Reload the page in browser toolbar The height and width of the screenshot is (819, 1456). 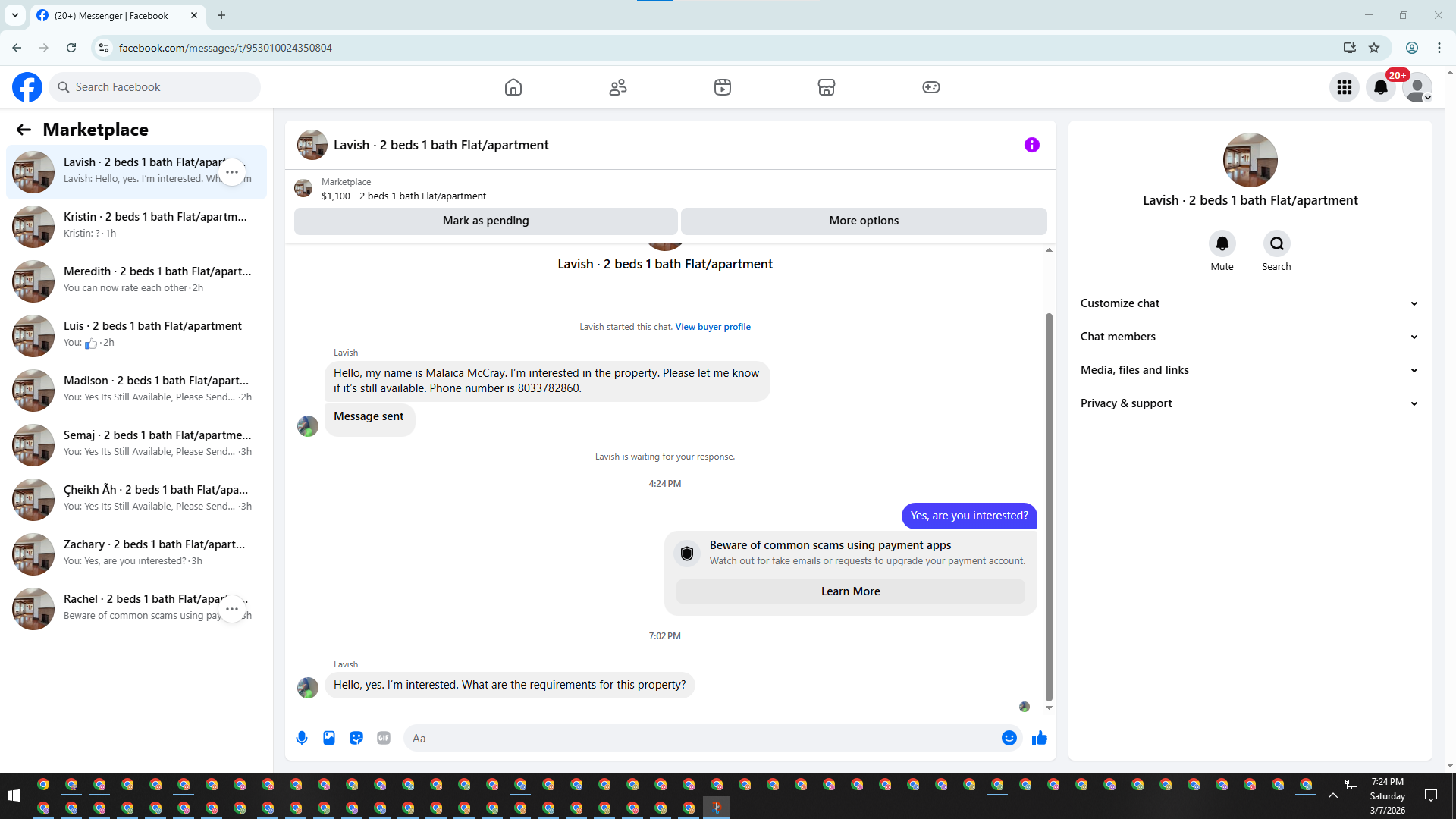(x=71, y=48)
